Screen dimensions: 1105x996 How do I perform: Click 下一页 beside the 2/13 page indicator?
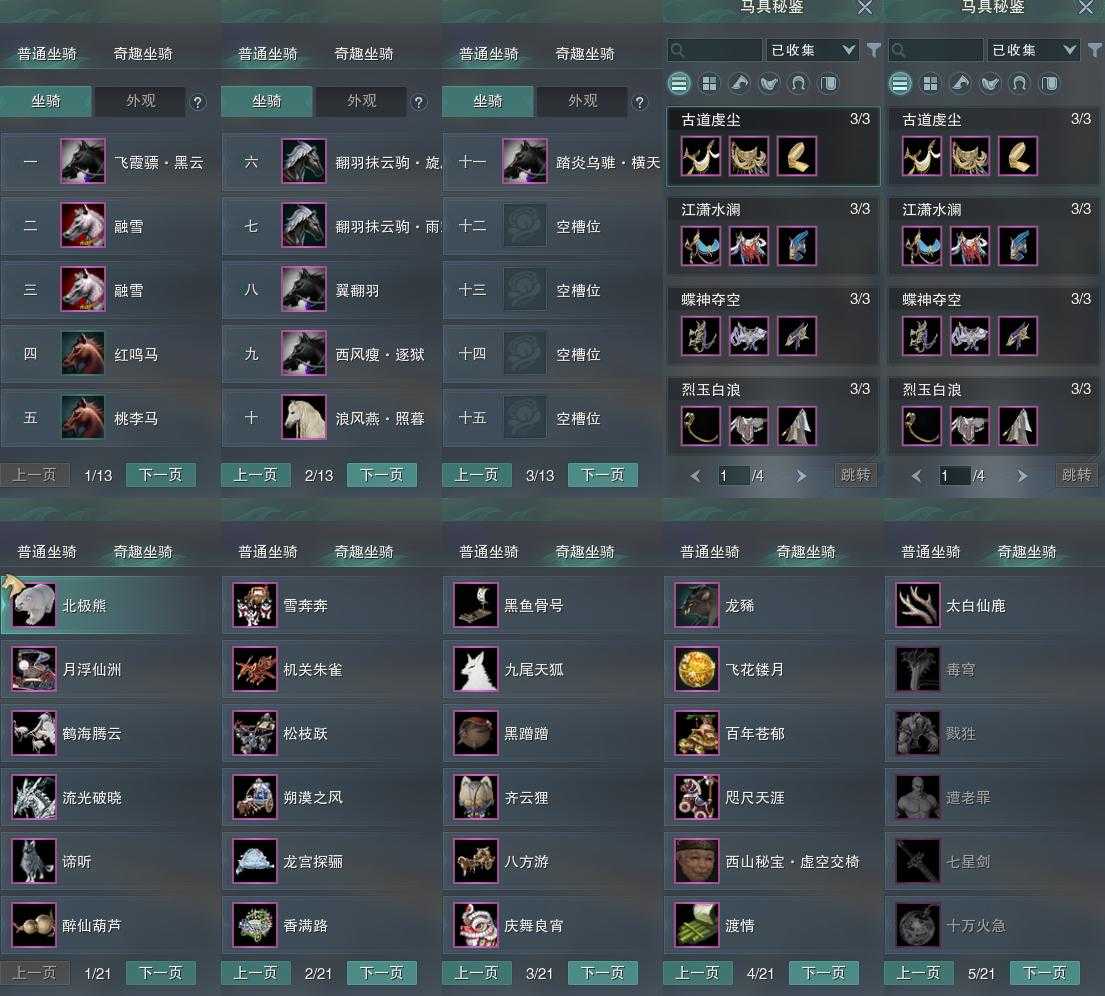tap(381, 475)
